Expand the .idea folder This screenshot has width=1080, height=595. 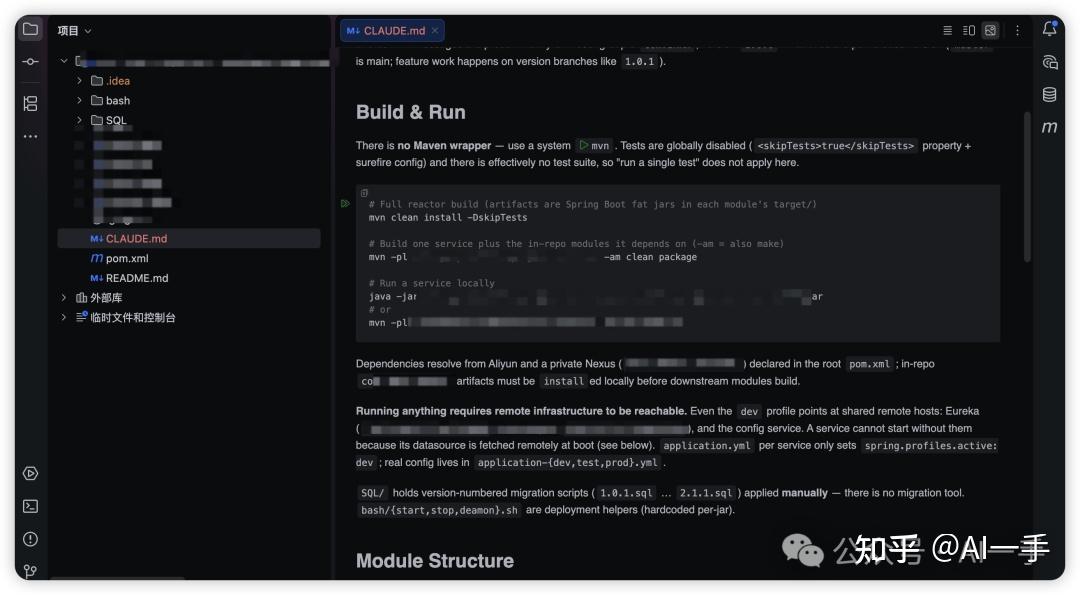(x=79, y=81)
